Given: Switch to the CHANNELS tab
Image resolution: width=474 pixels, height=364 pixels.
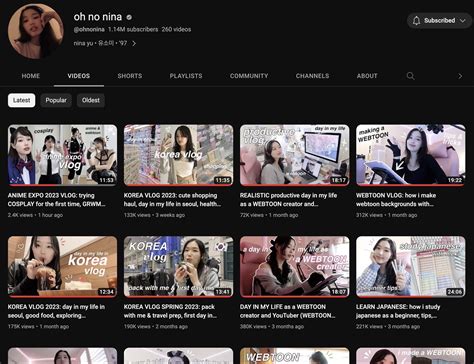Looking at the screenshot, I should (x=312, y=76).
